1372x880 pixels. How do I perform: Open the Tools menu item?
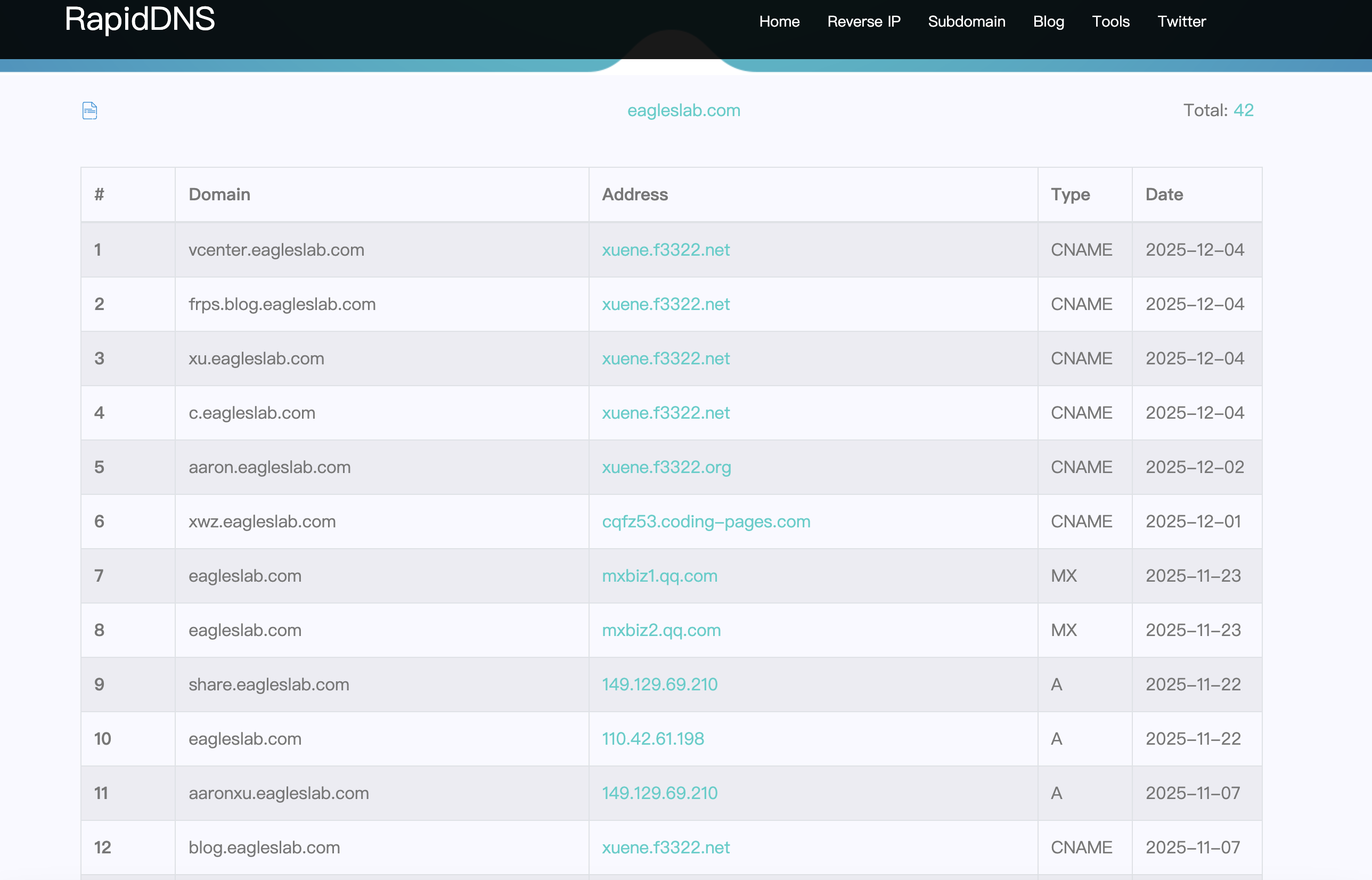coord(1110,22)
